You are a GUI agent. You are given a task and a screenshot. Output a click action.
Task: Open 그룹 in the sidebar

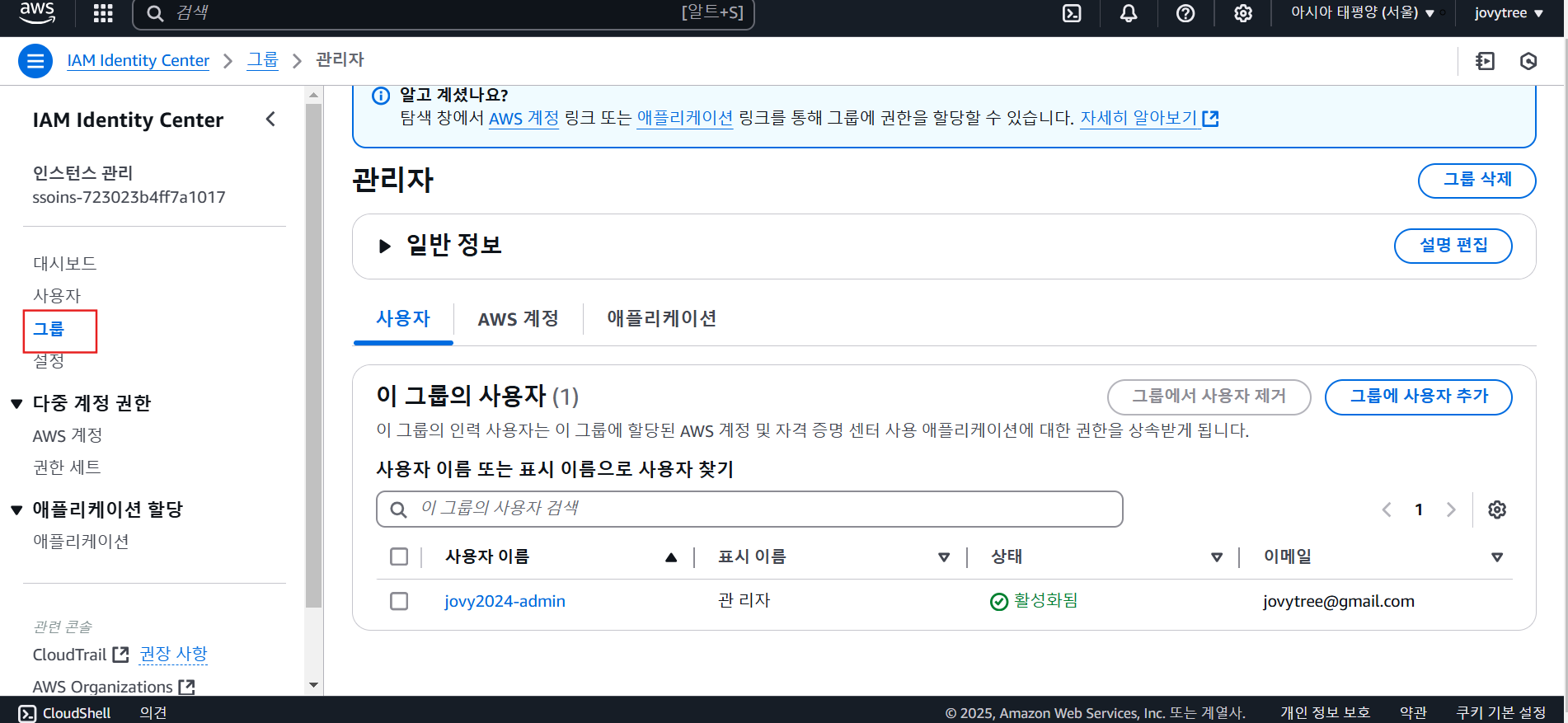point(49,329)
